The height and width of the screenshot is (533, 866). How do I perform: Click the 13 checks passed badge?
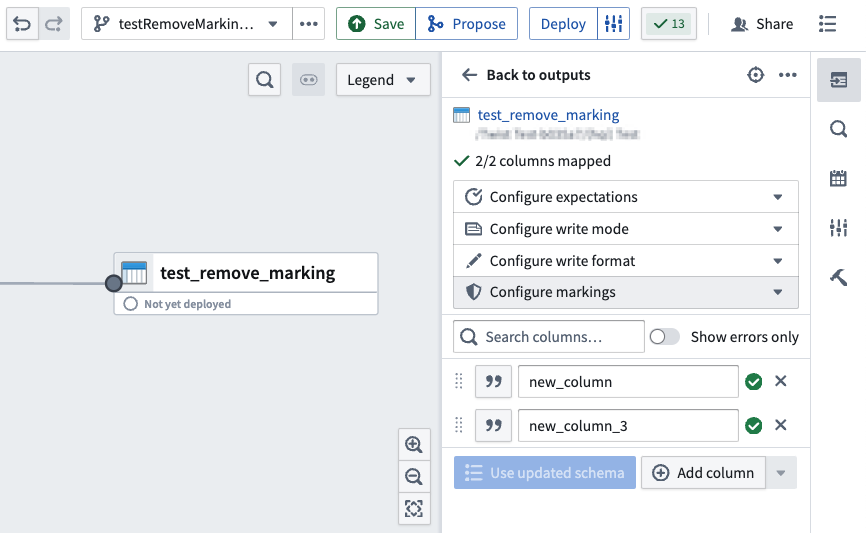669,24
